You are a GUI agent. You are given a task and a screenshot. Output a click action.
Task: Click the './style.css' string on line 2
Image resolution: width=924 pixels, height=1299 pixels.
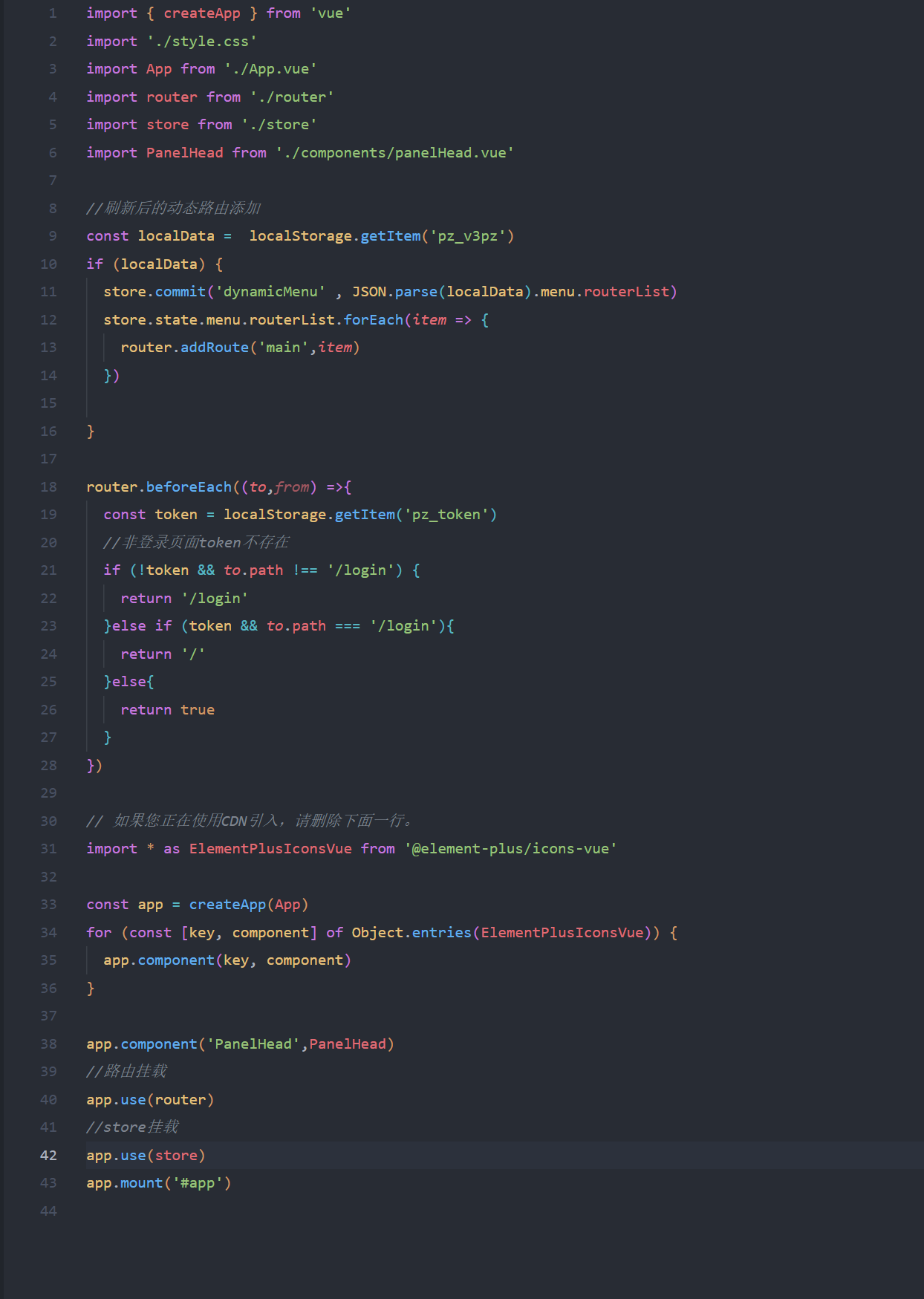point(202,41)
